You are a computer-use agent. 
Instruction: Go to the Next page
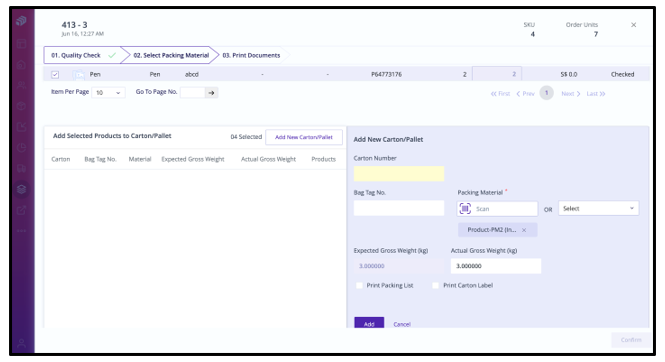[571, 94]
